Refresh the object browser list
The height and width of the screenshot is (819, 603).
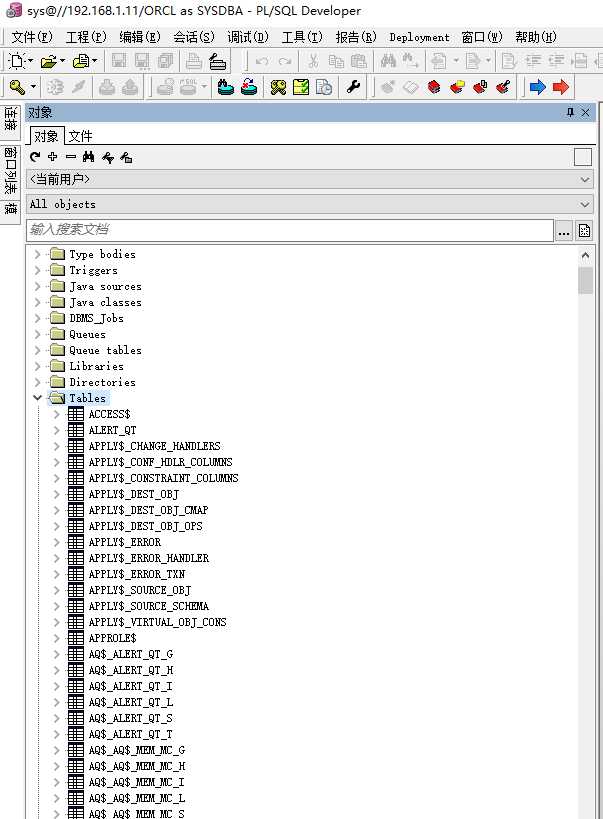(x=35, y=157)
